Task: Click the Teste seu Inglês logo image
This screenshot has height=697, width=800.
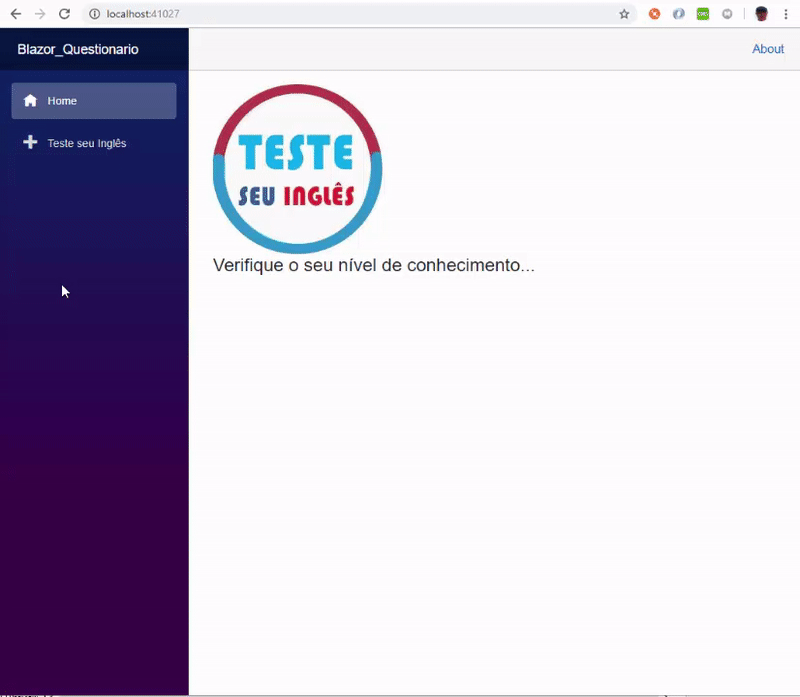Action: (297, 169)
